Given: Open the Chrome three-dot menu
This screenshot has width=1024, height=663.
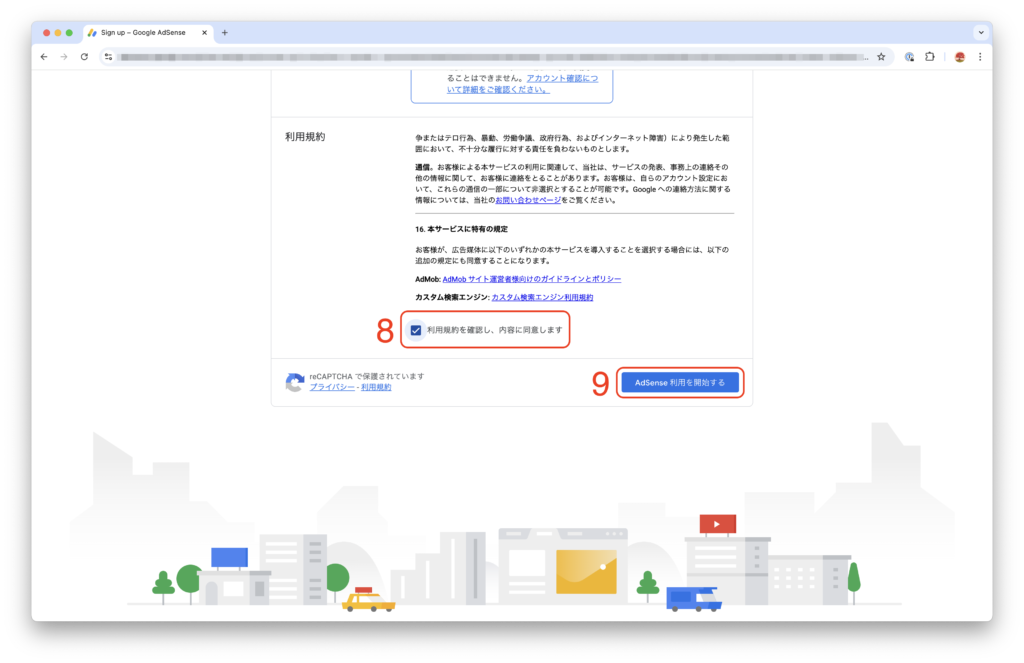Looking at the screenshot, I should point(980,57).
